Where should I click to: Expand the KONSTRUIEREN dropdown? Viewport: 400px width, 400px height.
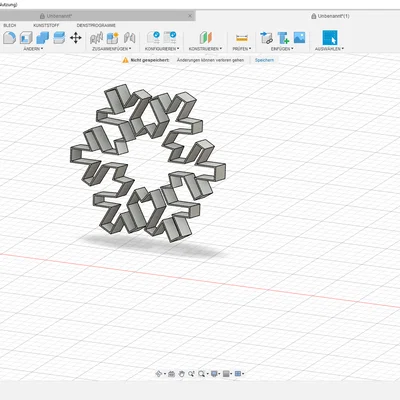205,49
